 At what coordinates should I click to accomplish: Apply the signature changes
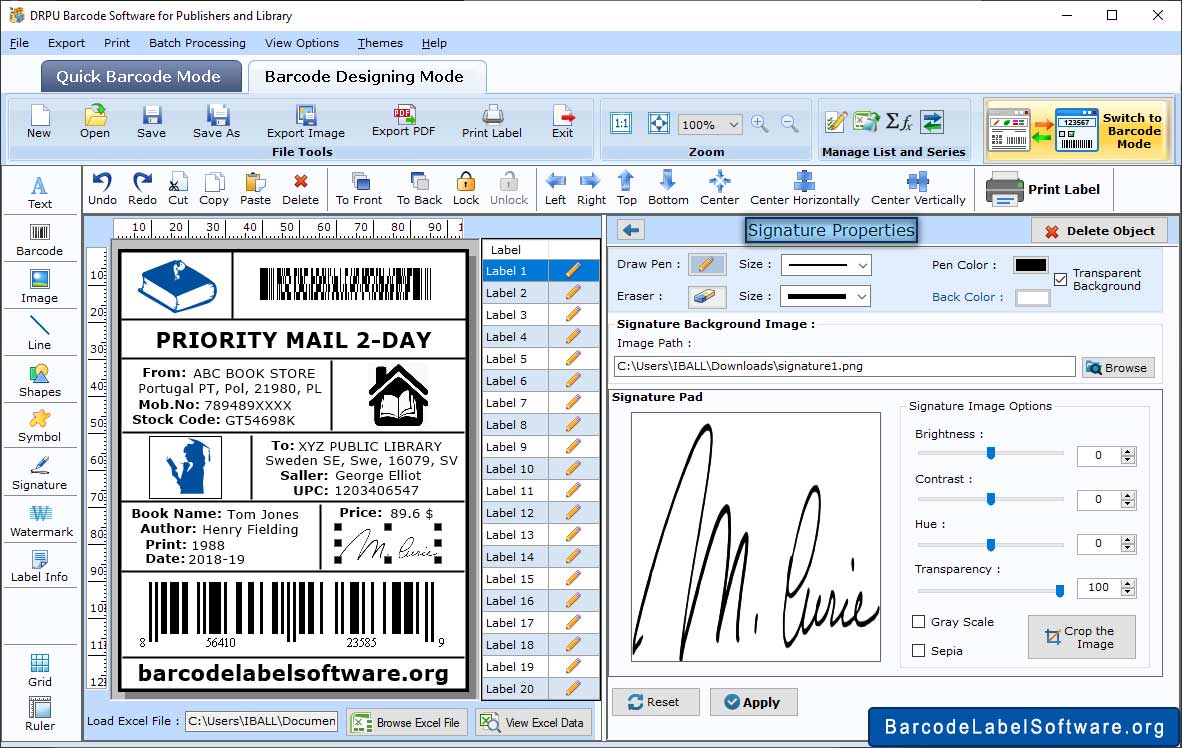click(753, 702)
